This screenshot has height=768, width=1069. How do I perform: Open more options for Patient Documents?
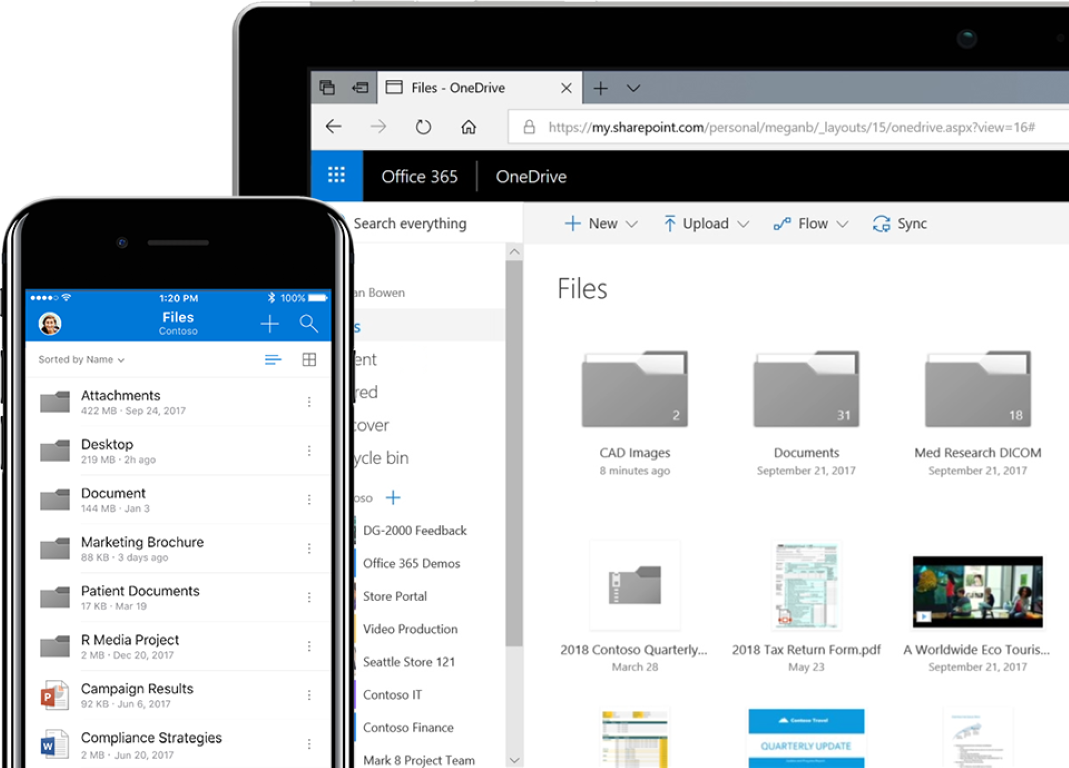click(309, 597)
